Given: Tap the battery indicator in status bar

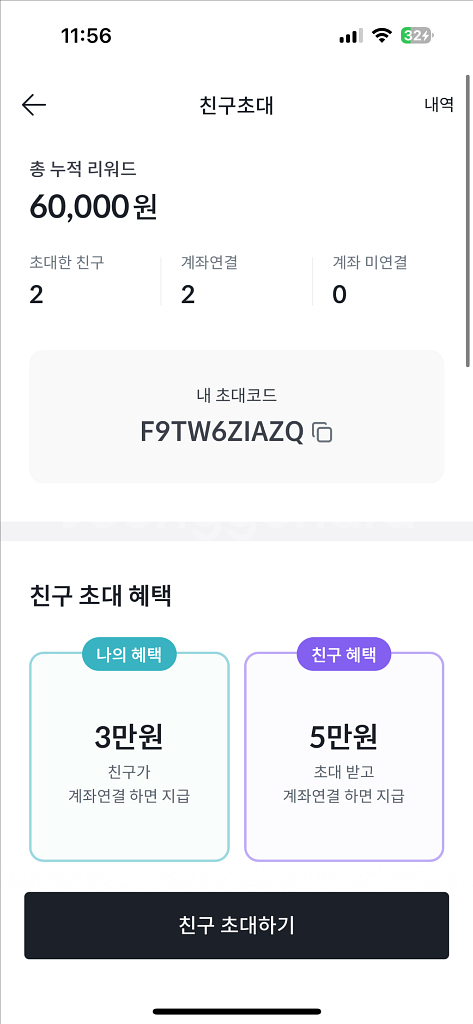Looking at the screenshot, I should (417, 36).
